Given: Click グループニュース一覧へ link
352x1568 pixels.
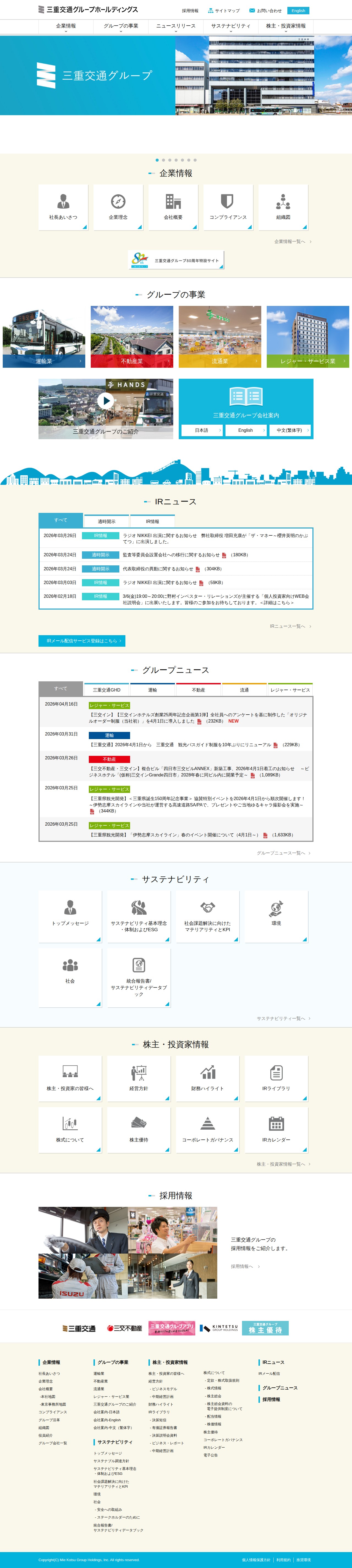Looking at the screenshot, I should tap(284, 853).
